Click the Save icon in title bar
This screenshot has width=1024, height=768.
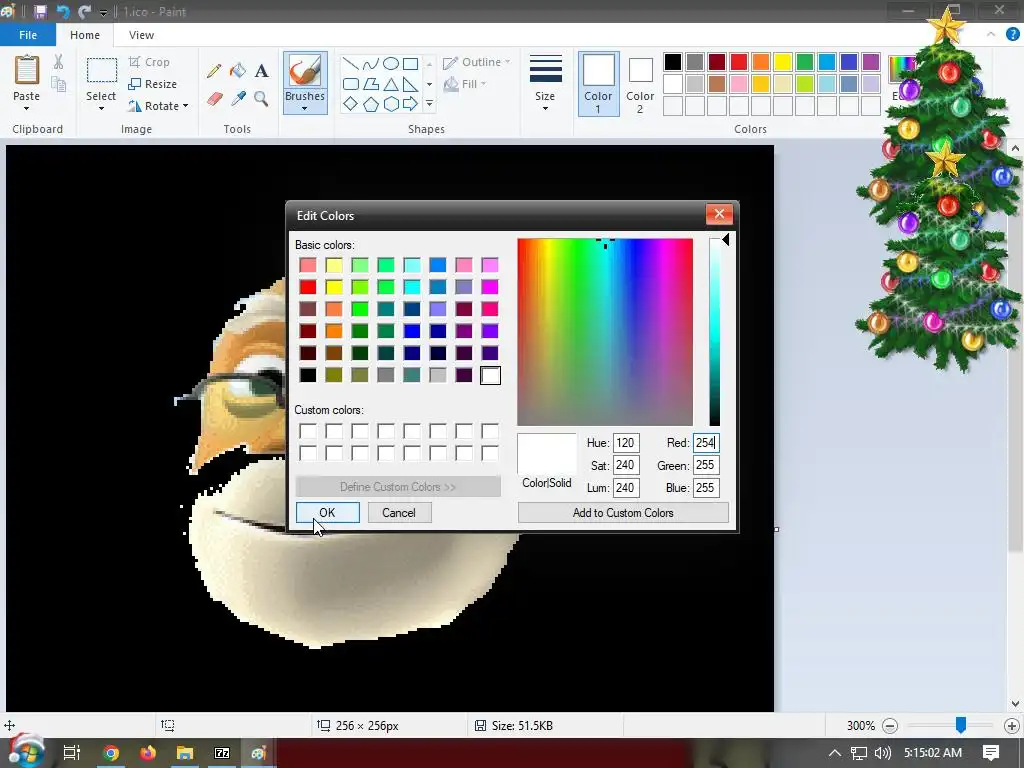[x=40, y=11]
